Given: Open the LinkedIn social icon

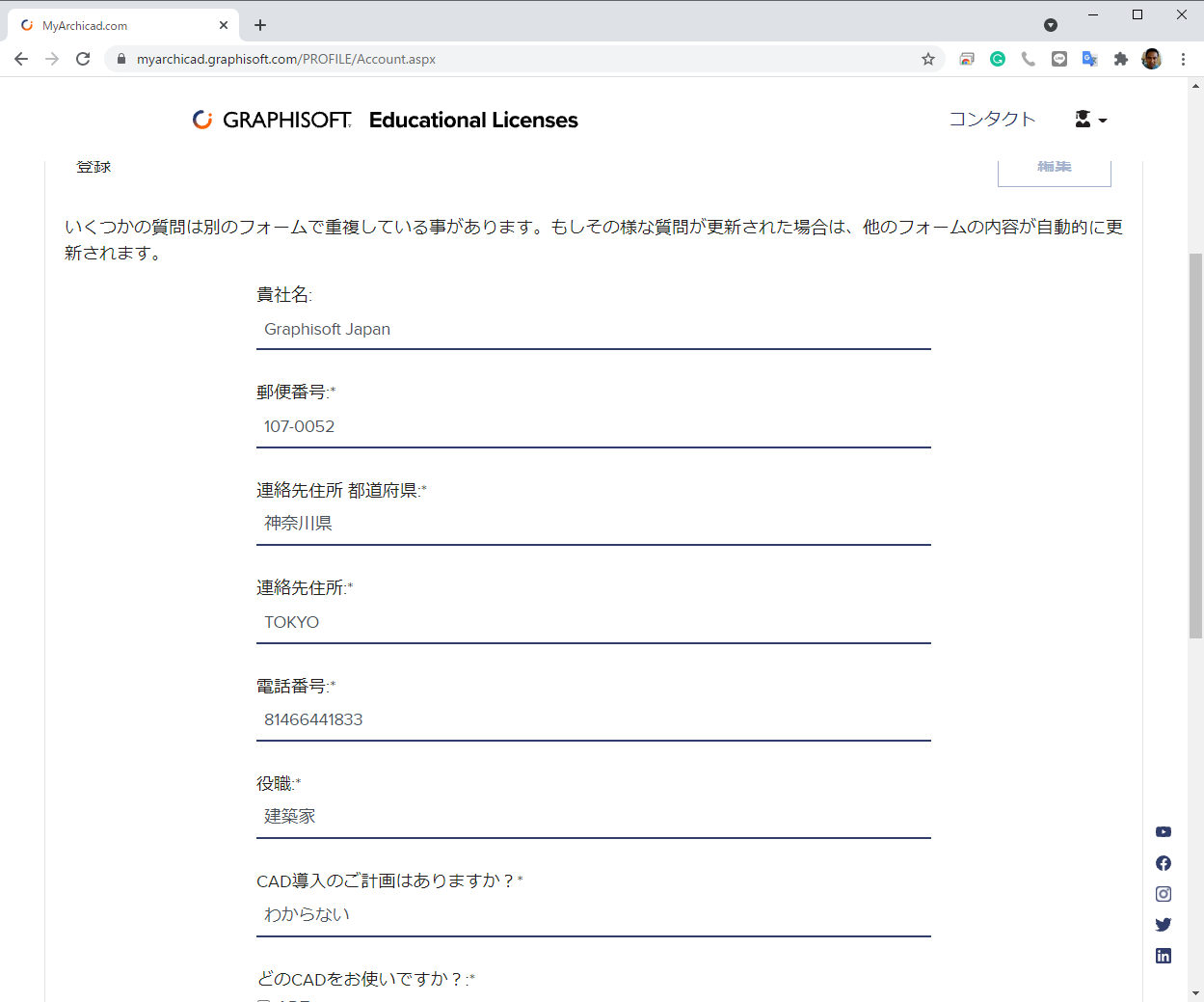Looking at the screenshot, I should [x=1164, y=956].
